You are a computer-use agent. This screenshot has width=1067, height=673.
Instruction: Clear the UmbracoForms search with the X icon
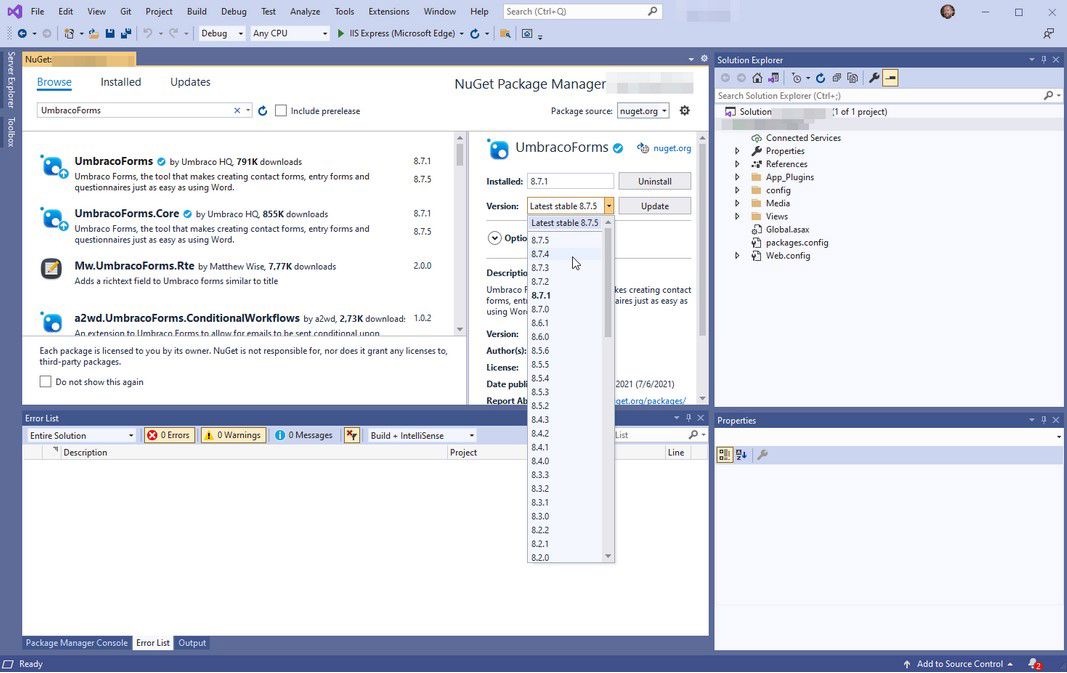click(238, 110)
